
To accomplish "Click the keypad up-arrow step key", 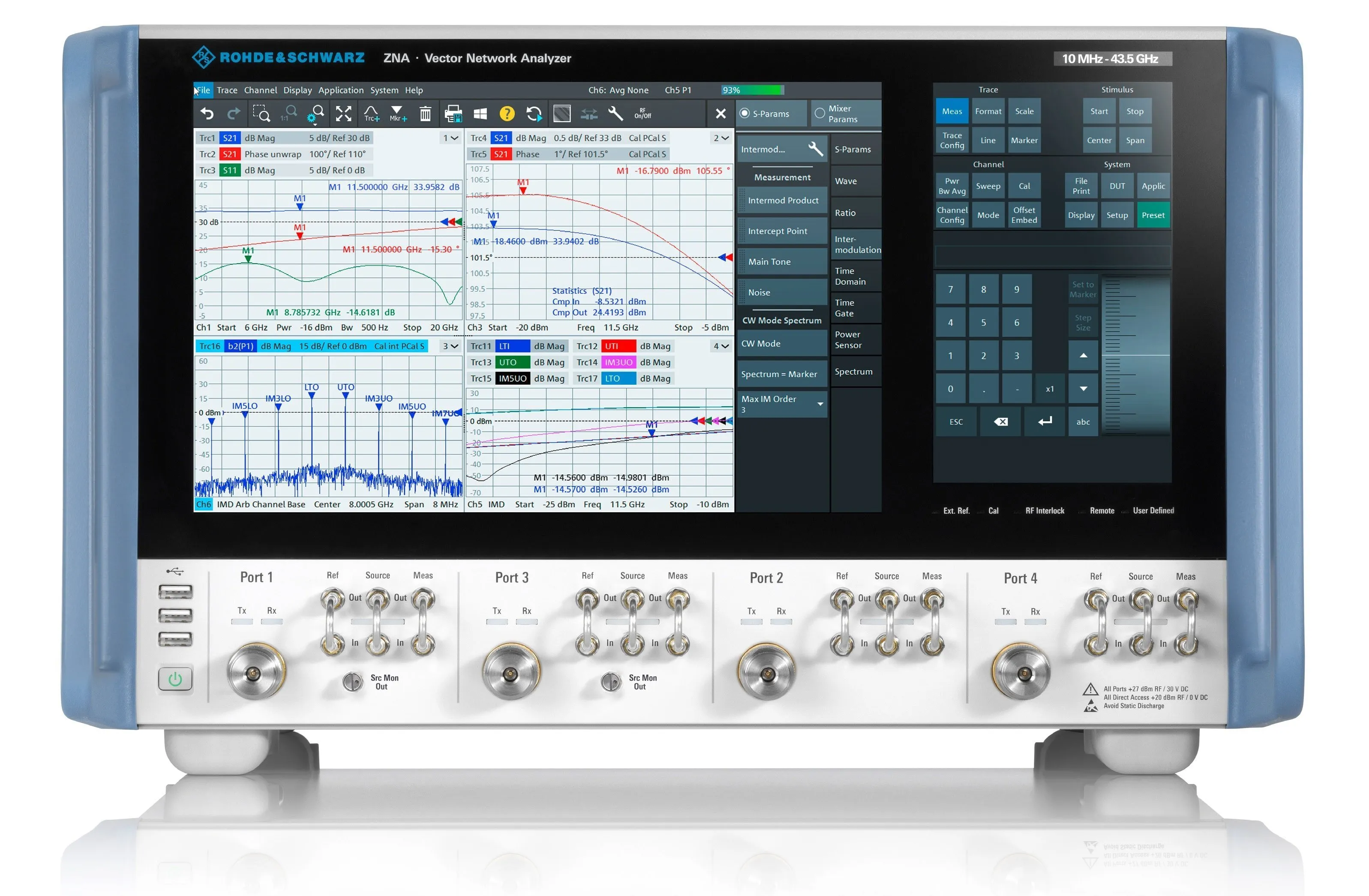I will [x=1083, y=355].
